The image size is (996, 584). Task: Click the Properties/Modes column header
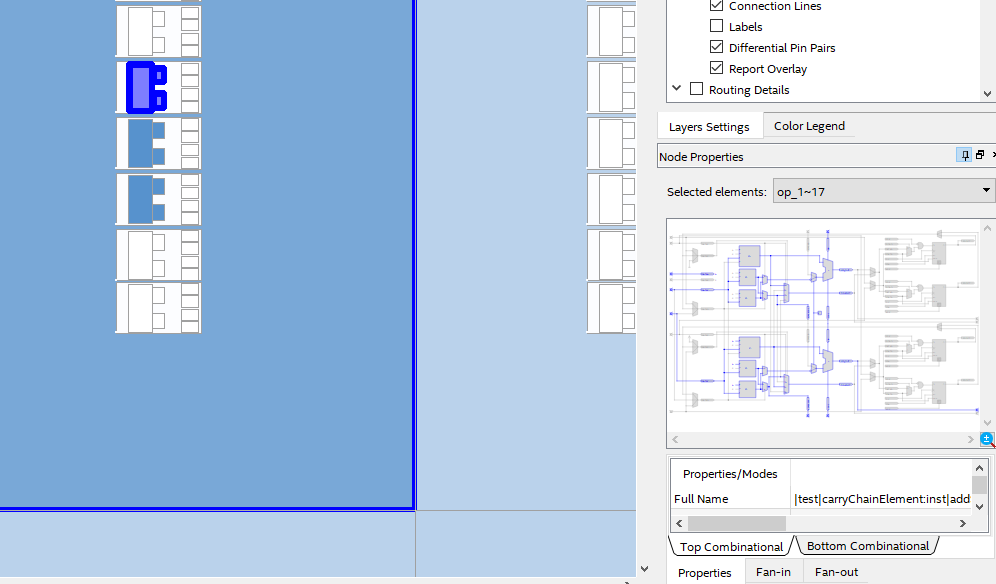(730, 474)
